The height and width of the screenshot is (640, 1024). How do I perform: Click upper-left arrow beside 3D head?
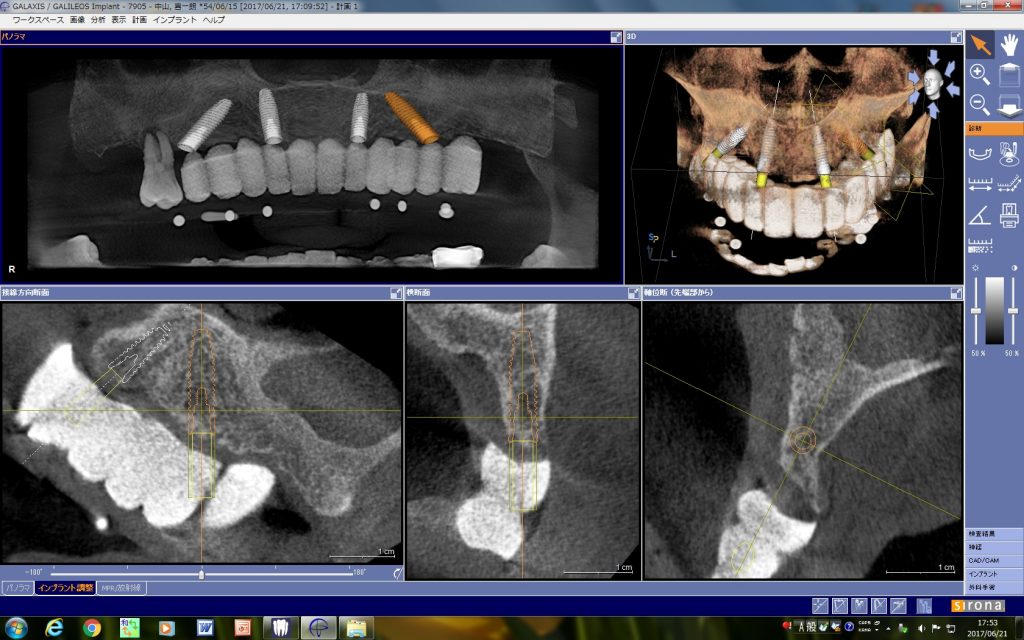click(915, 78)
